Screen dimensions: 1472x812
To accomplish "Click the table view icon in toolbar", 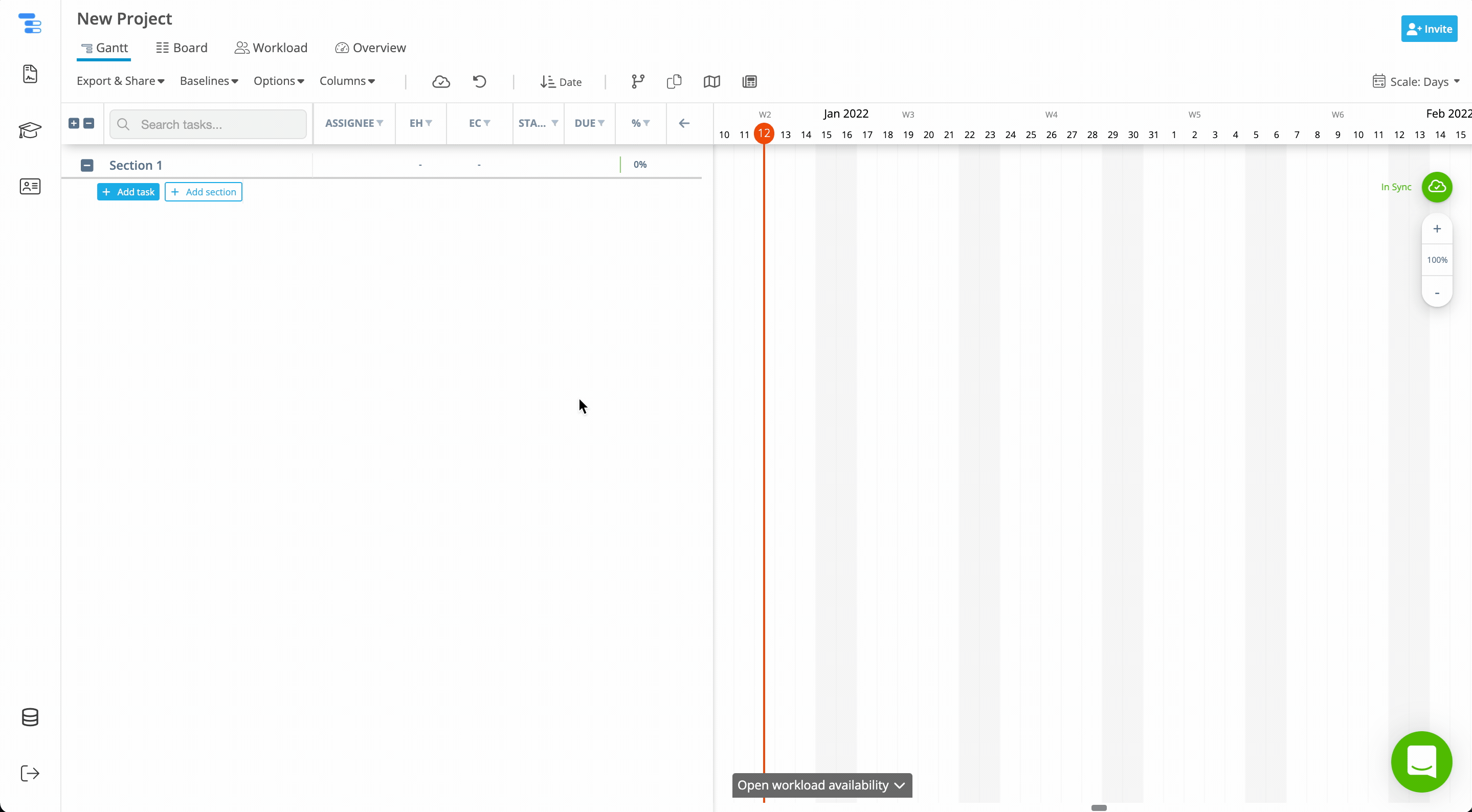I will tap(749, 82).
